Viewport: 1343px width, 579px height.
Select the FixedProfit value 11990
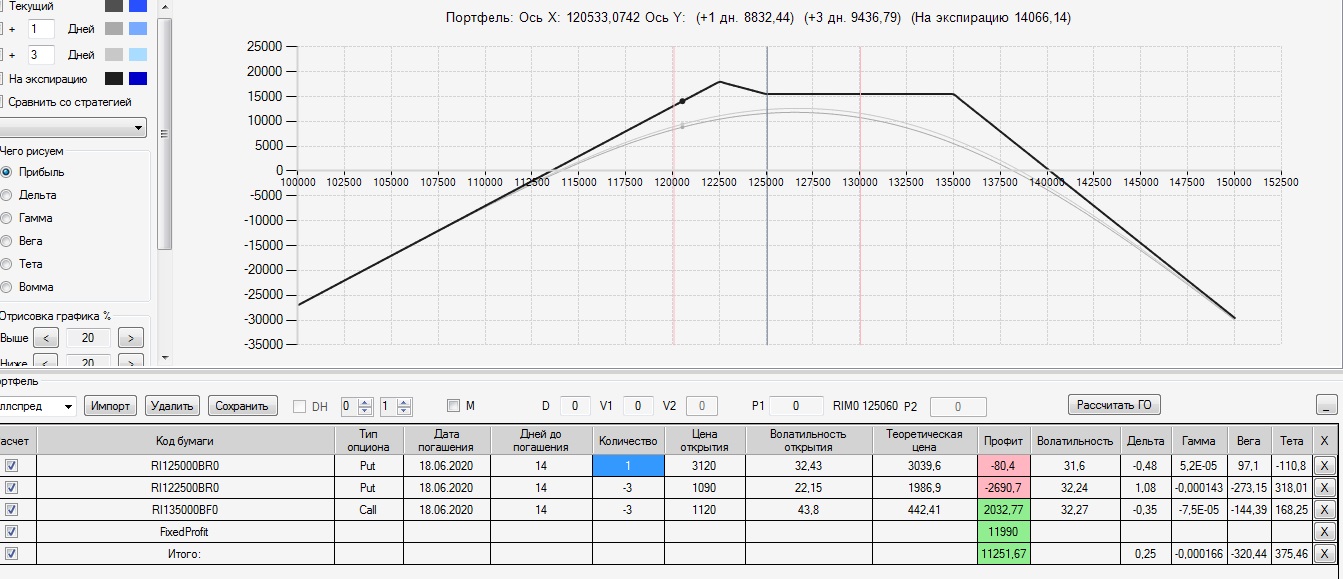[1003, 531]
